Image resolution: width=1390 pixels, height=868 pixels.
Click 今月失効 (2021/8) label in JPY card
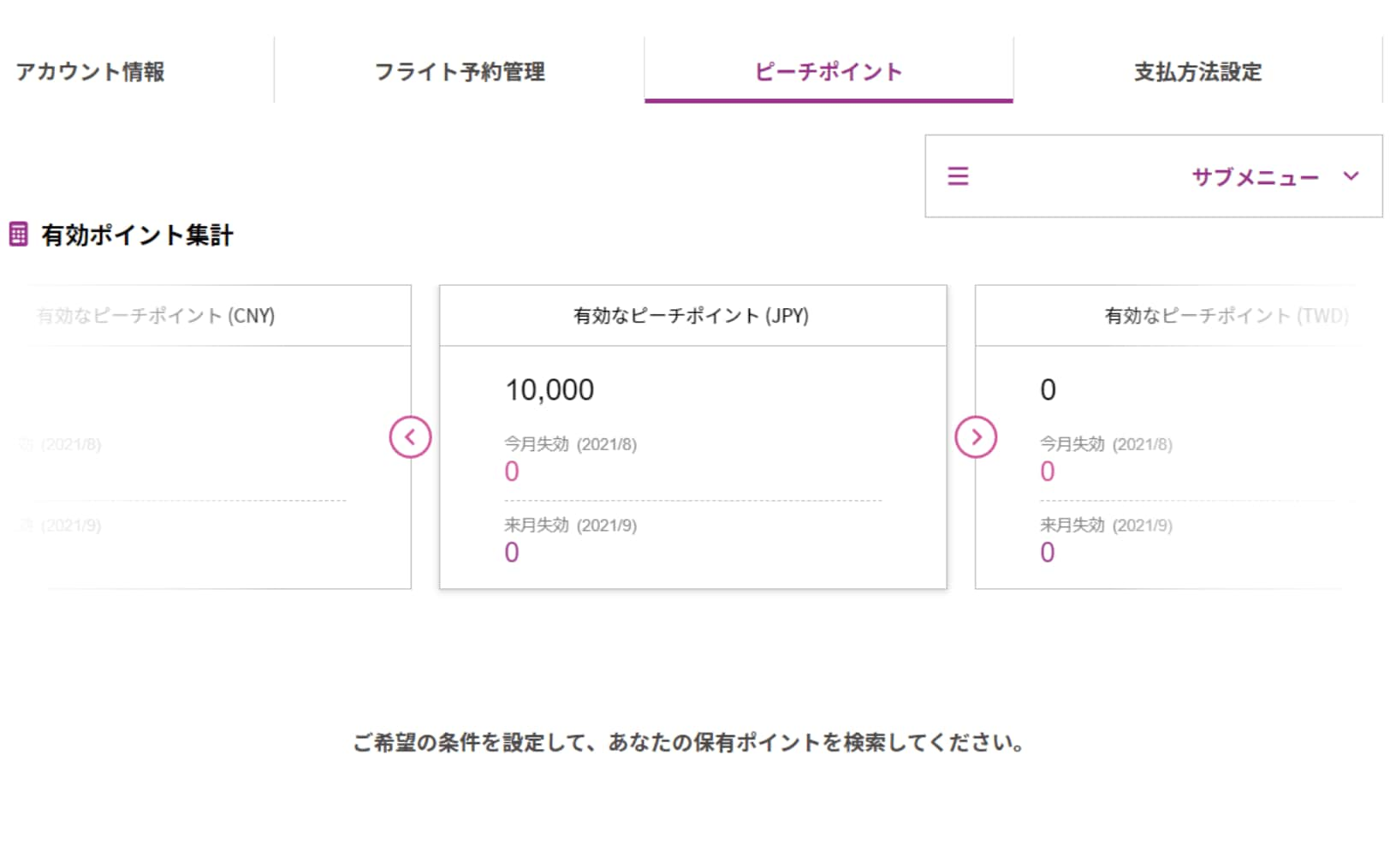click(570, 444)
